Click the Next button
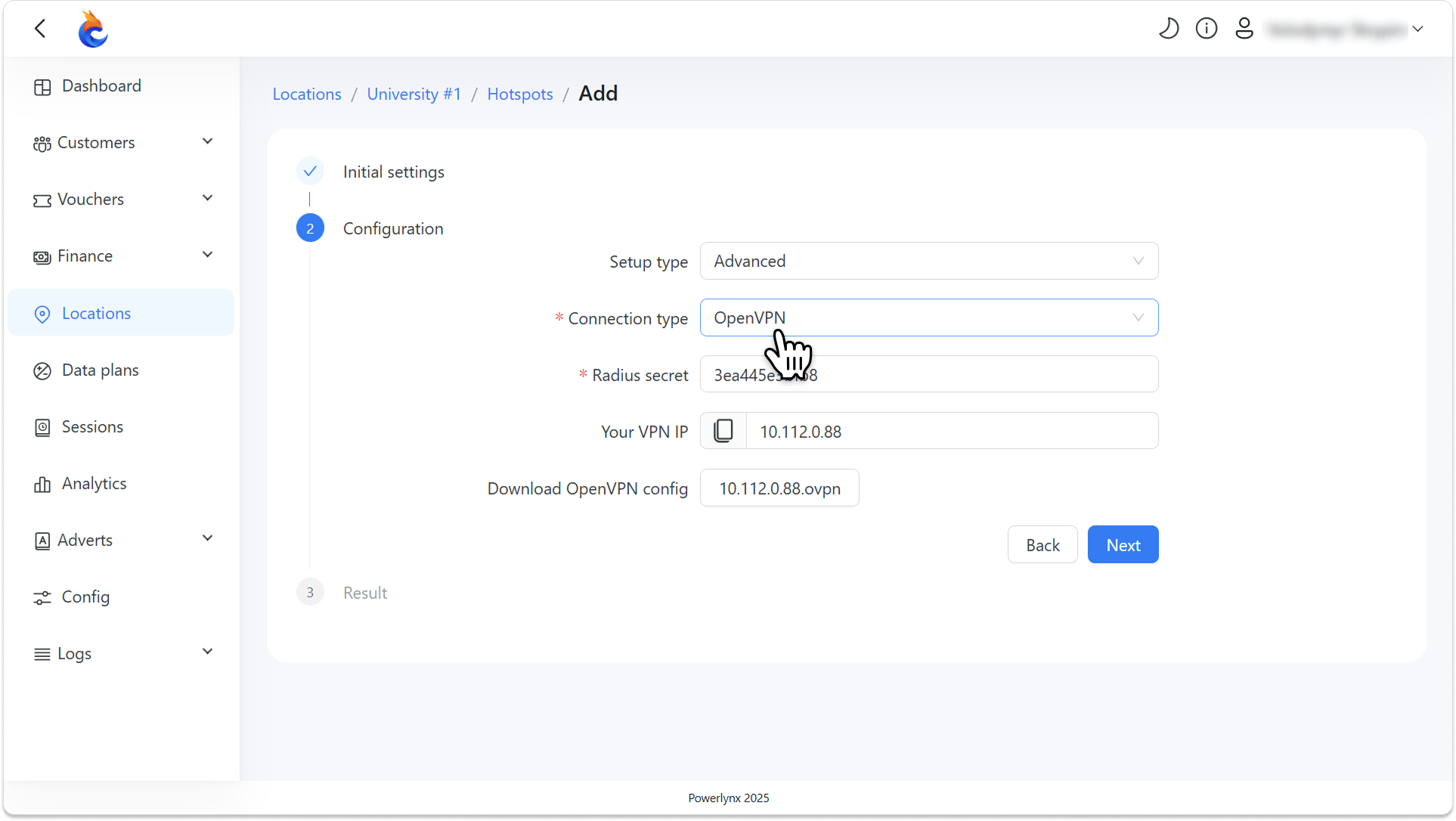 click(1123, 545)
